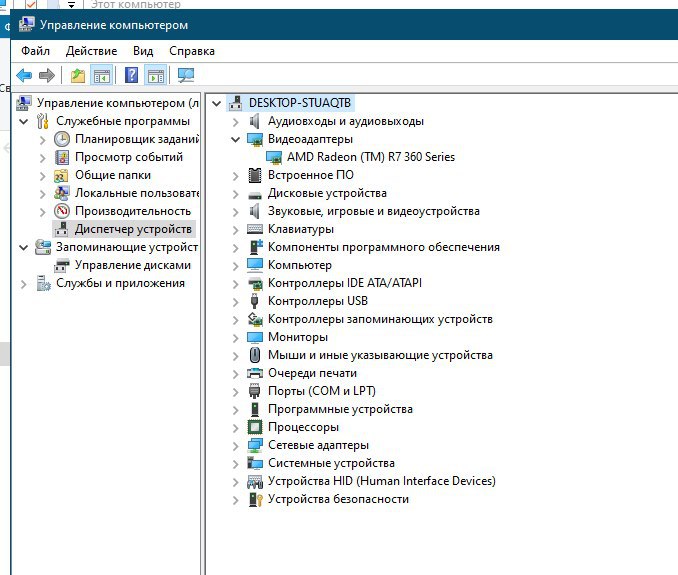Screen dimensions: 678x575
Task: Click the Видеоадаптеры category icon
Action: coord(255,139)
